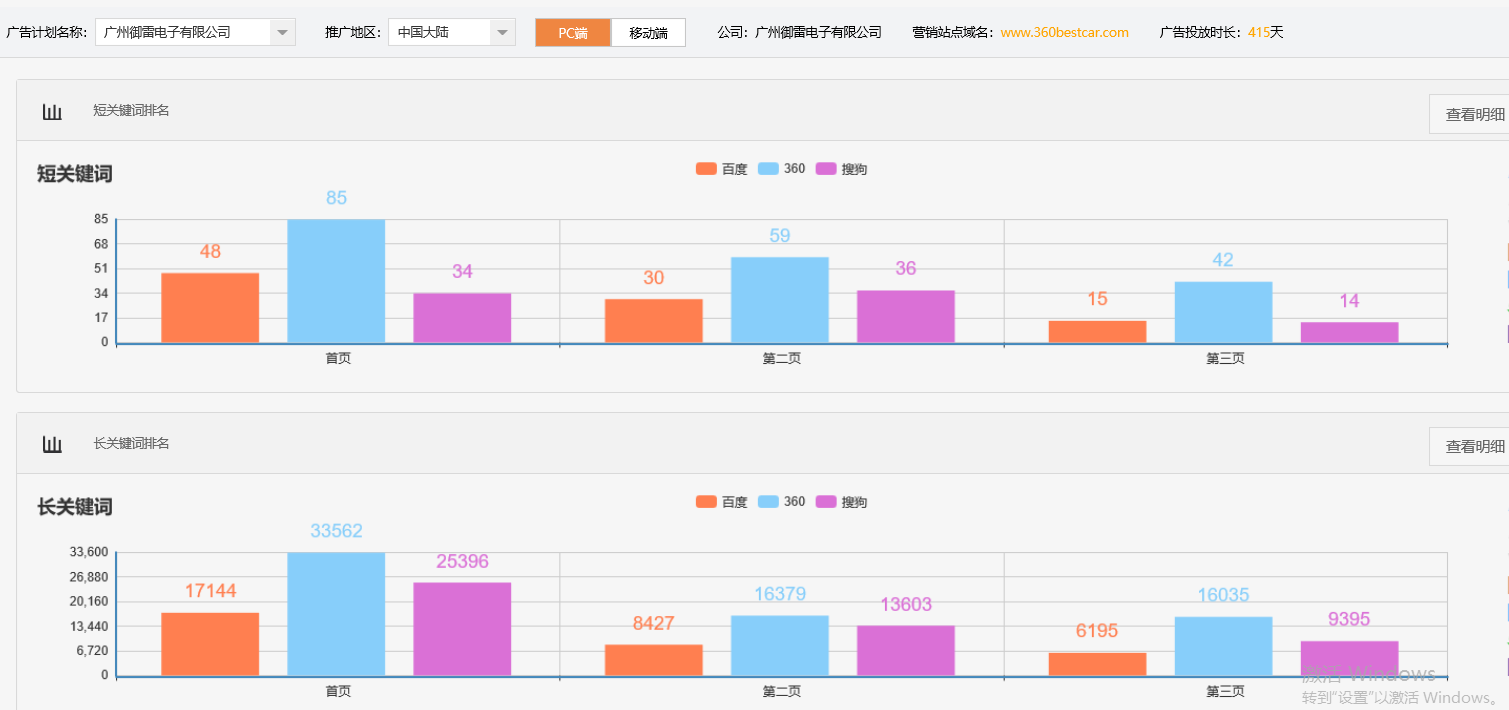Click the bar chart icon beside 长关键词排名
Viewport: 1509px width, 710px height.
coord(52,445)
